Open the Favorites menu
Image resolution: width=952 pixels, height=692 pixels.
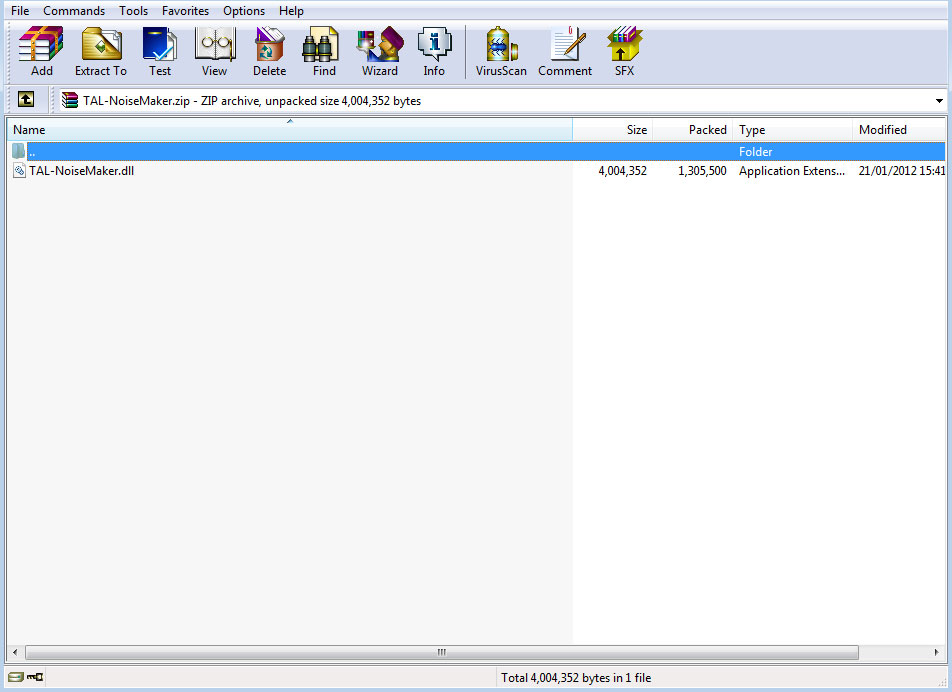click(x=185, y=11)
